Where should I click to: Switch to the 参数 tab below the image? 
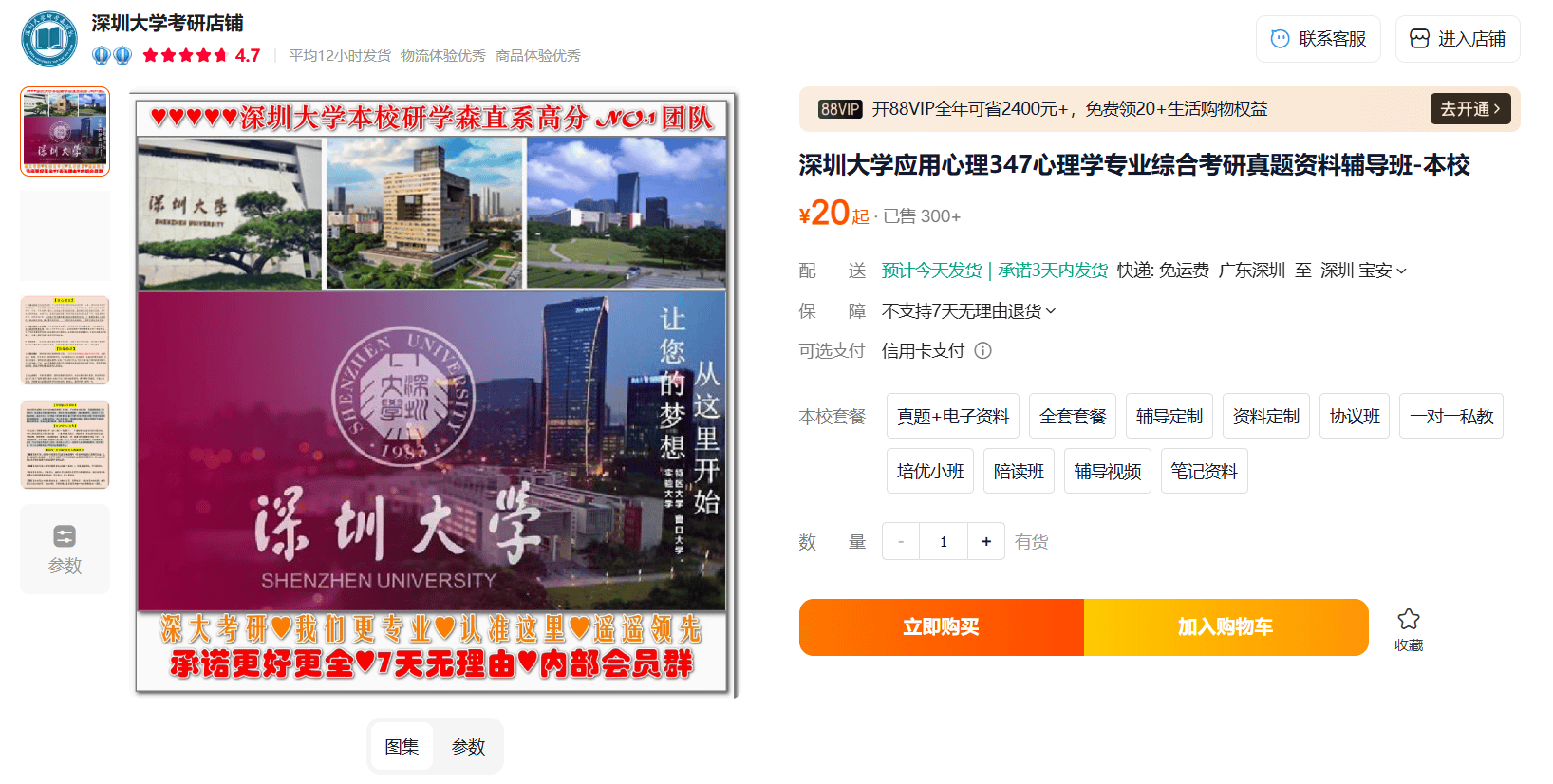(468, 746)
